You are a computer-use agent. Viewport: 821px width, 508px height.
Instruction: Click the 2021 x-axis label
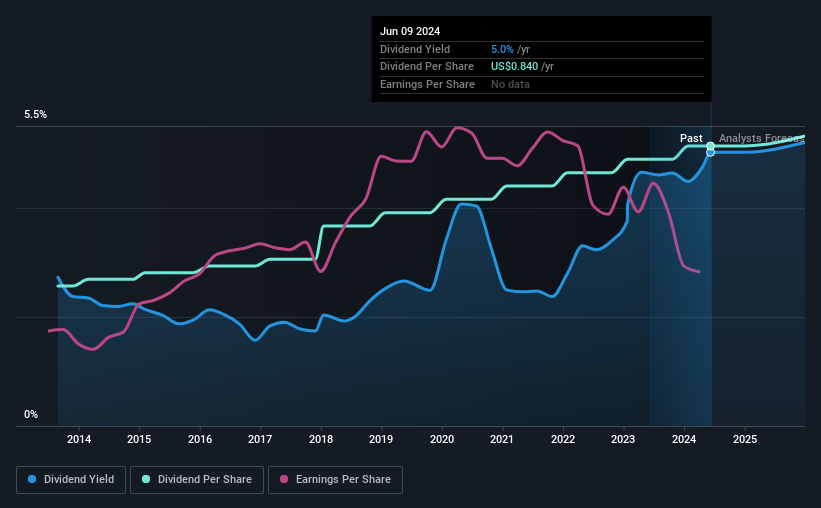[x=502, y=439]
